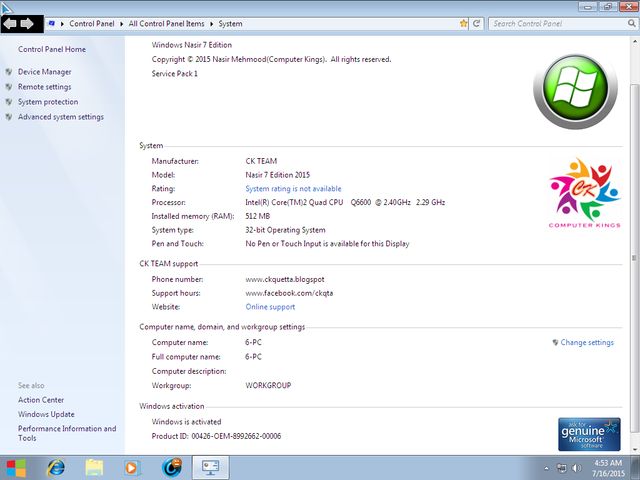Open Advanced system settings

click(61, 117)
